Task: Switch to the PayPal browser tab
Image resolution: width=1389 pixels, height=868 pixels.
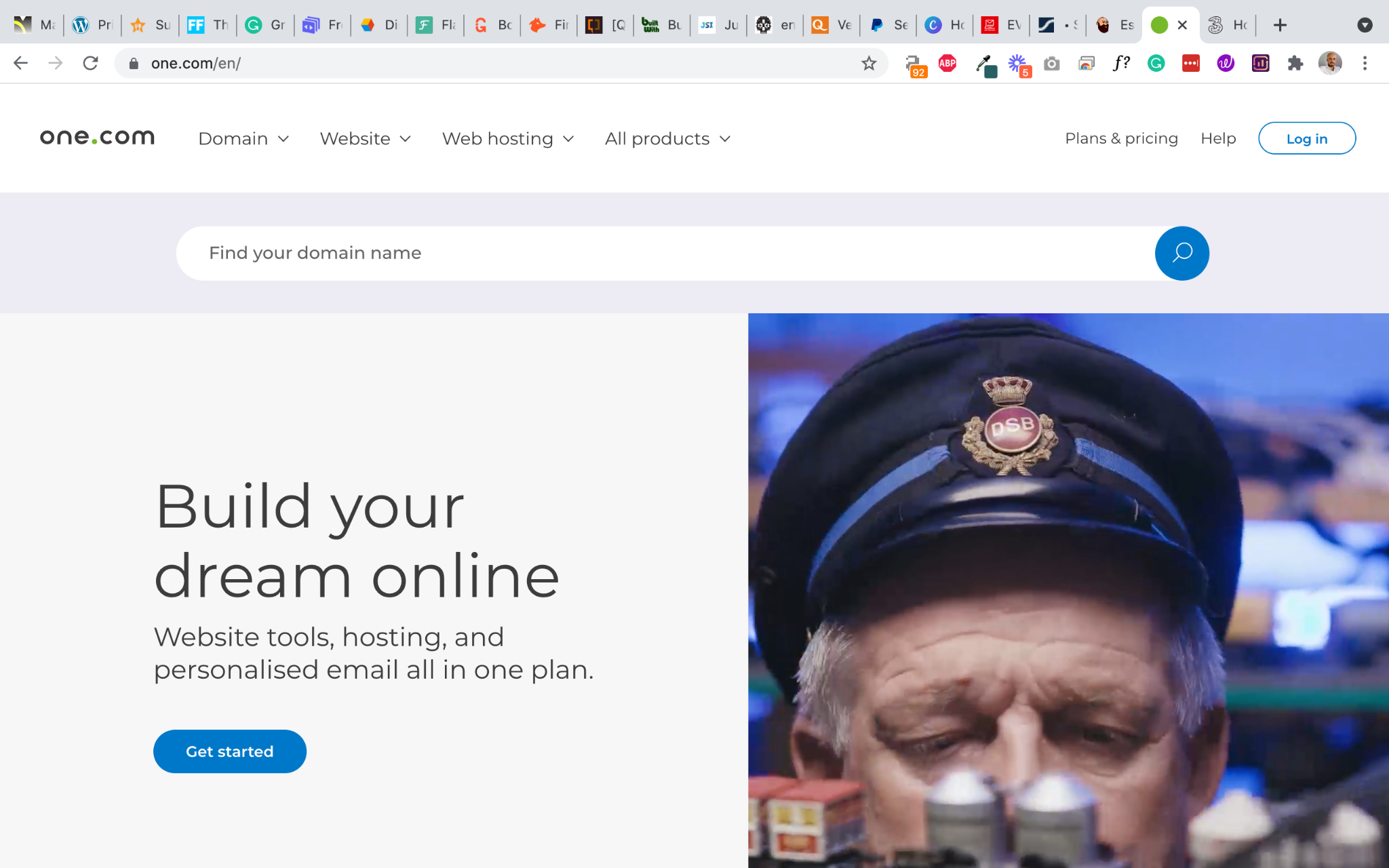Action: pos(888,25)
